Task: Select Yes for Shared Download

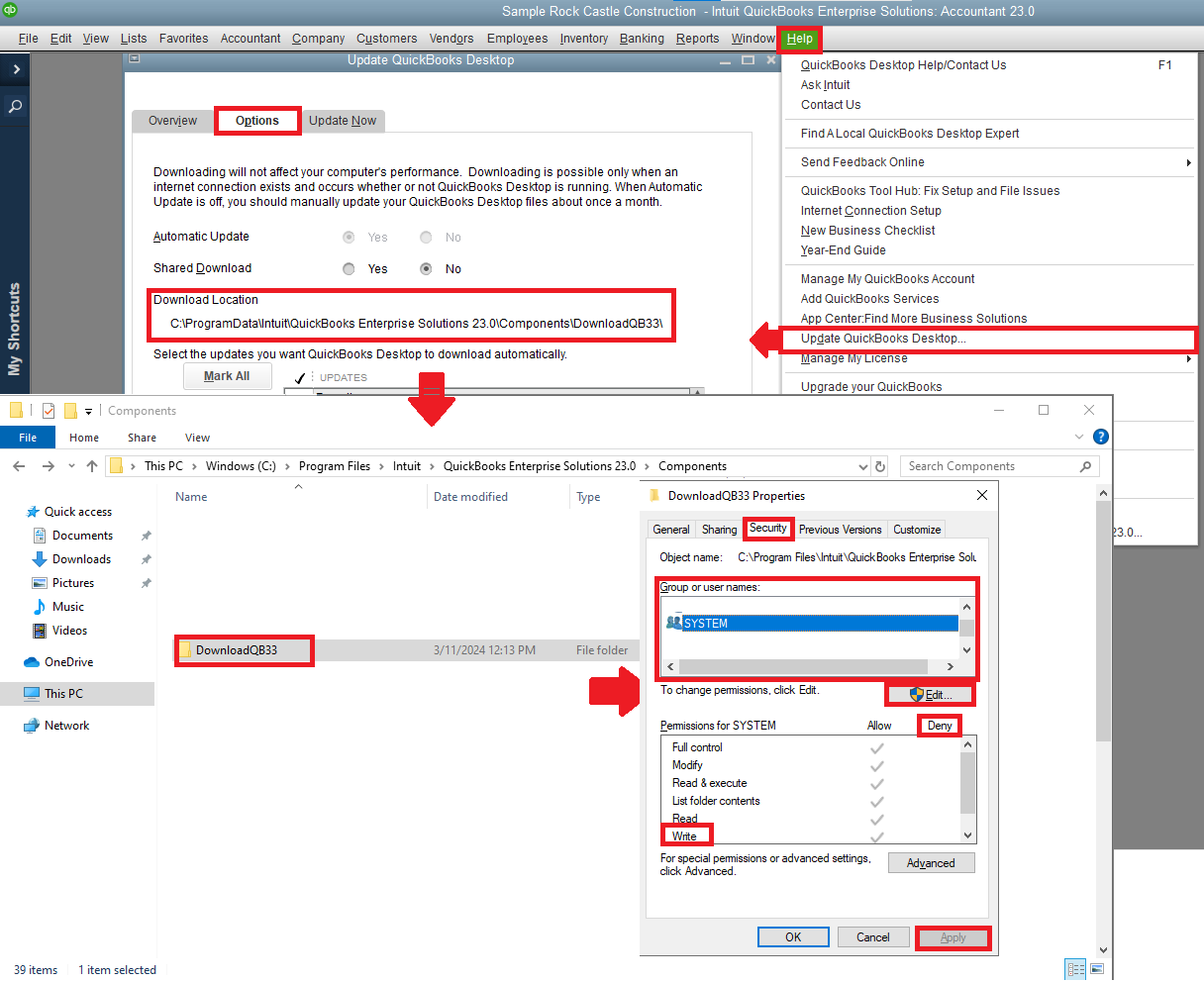Action: pyautogui.click(x=349, y=268)
